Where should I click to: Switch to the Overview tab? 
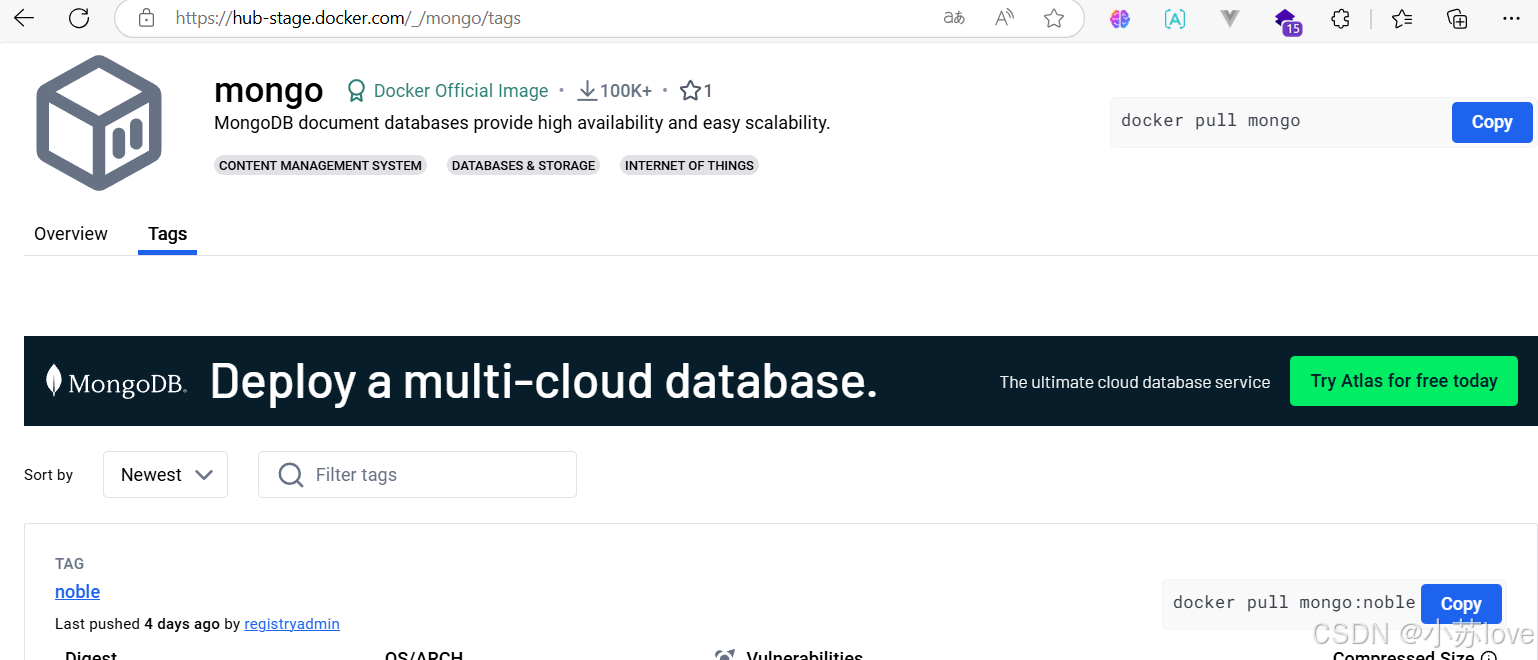click(x=71, y=234)
